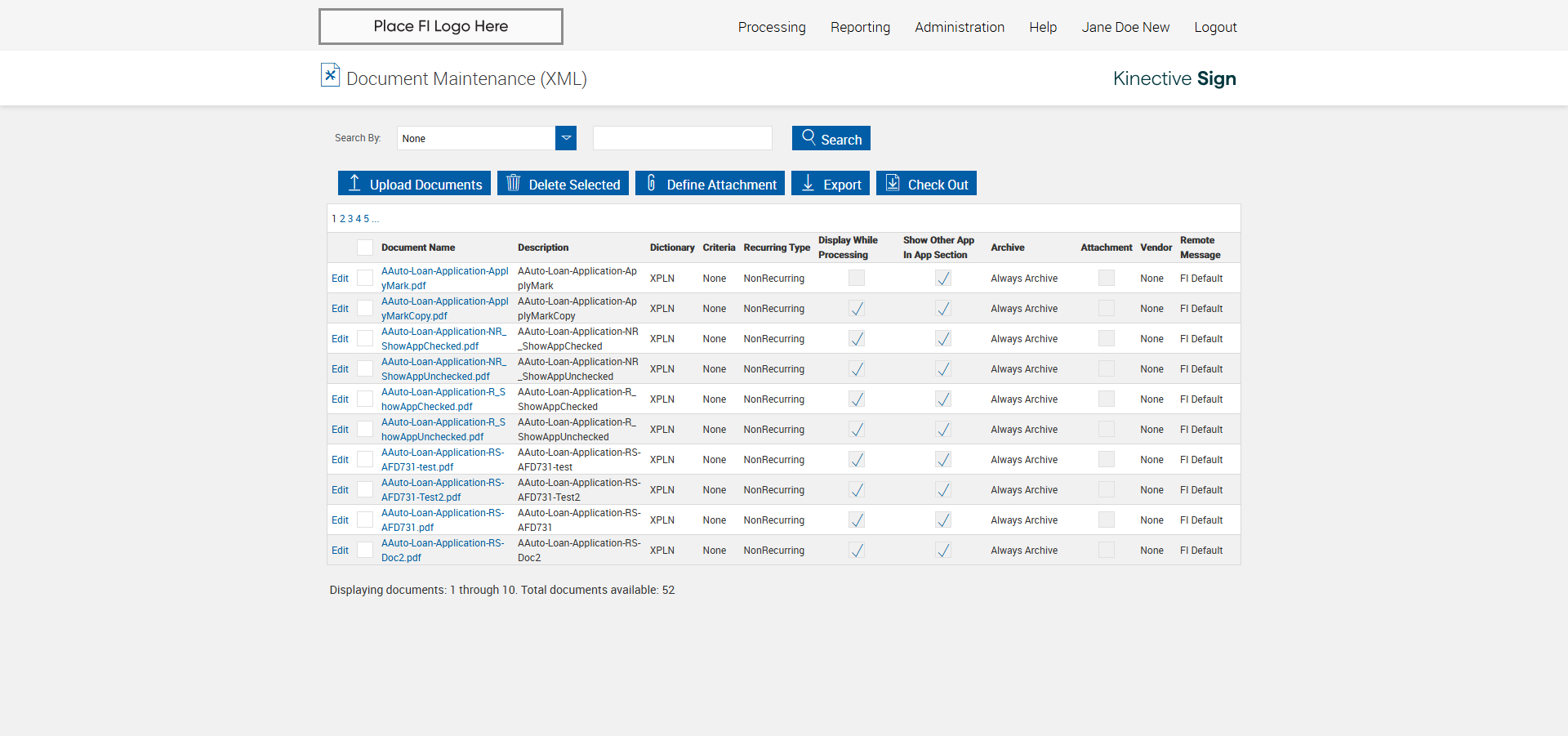Toggle Display While Processing for AAuto-Loan-Application-RS-Doc2

856,551
